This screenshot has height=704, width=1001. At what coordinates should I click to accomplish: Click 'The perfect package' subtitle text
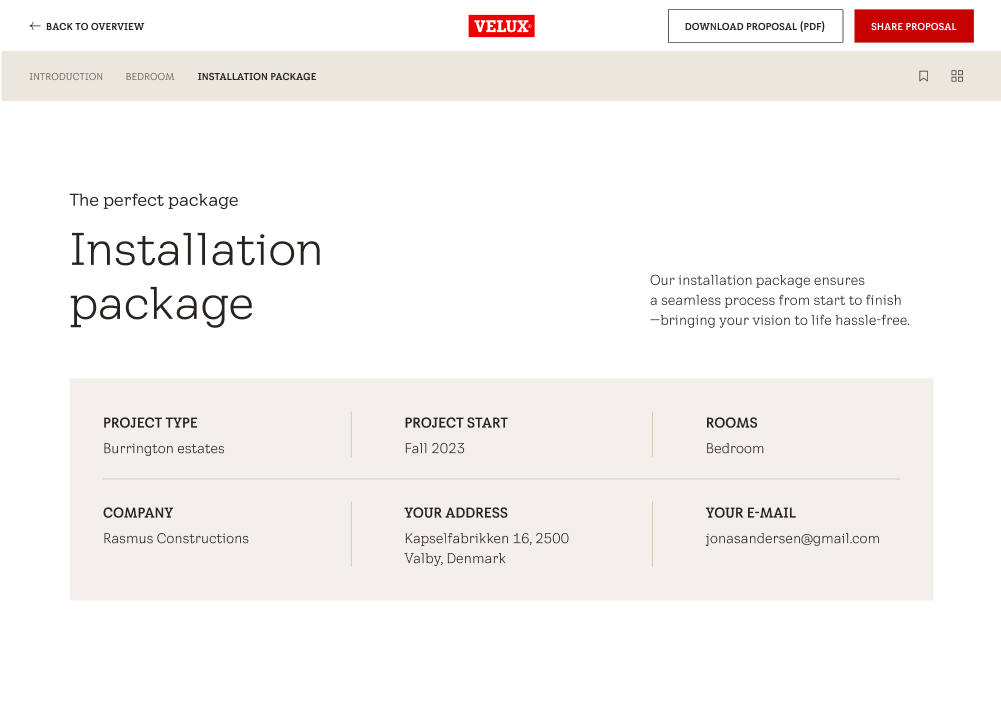tap(154, 200)
